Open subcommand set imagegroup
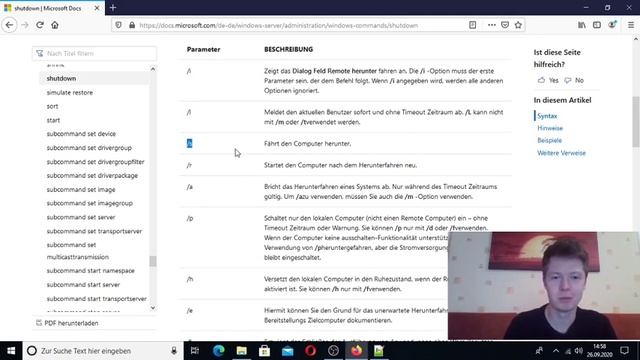Screen dimensions: 640x360 [89, 203]
